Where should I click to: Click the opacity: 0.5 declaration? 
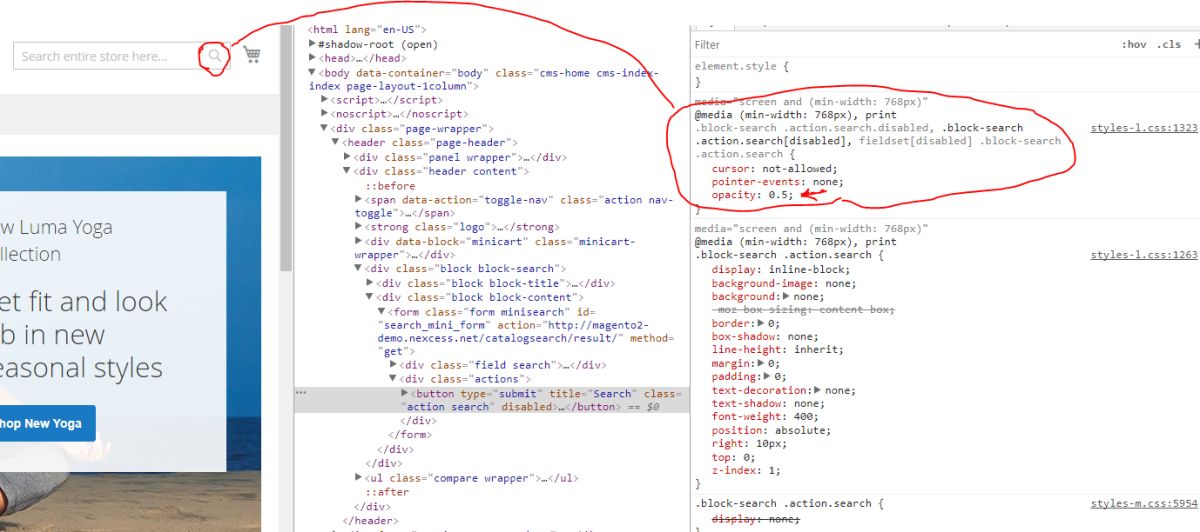point(753,195)
